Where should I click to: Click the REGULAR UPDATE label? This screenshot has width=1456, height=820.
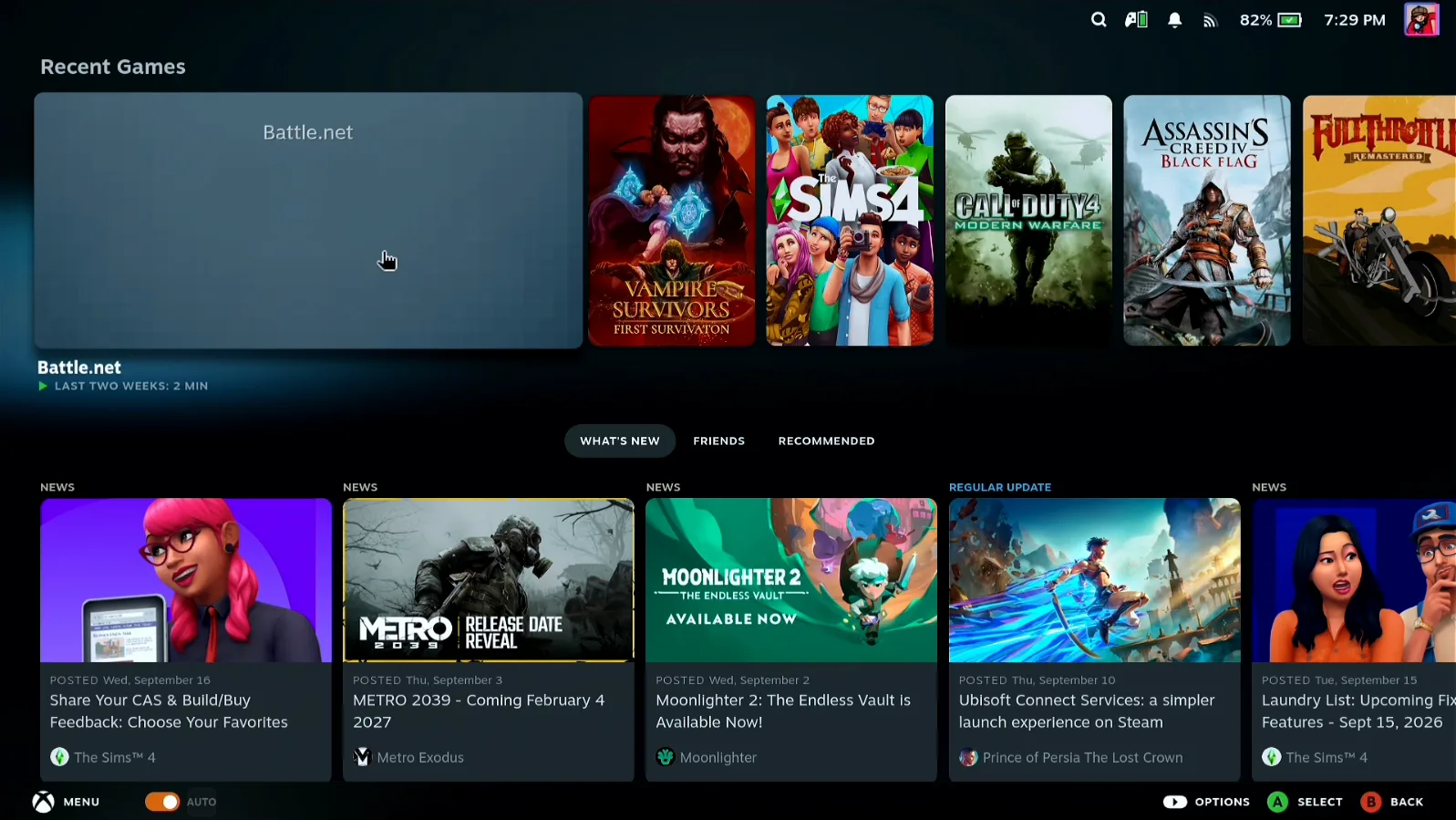[1000, 487]
